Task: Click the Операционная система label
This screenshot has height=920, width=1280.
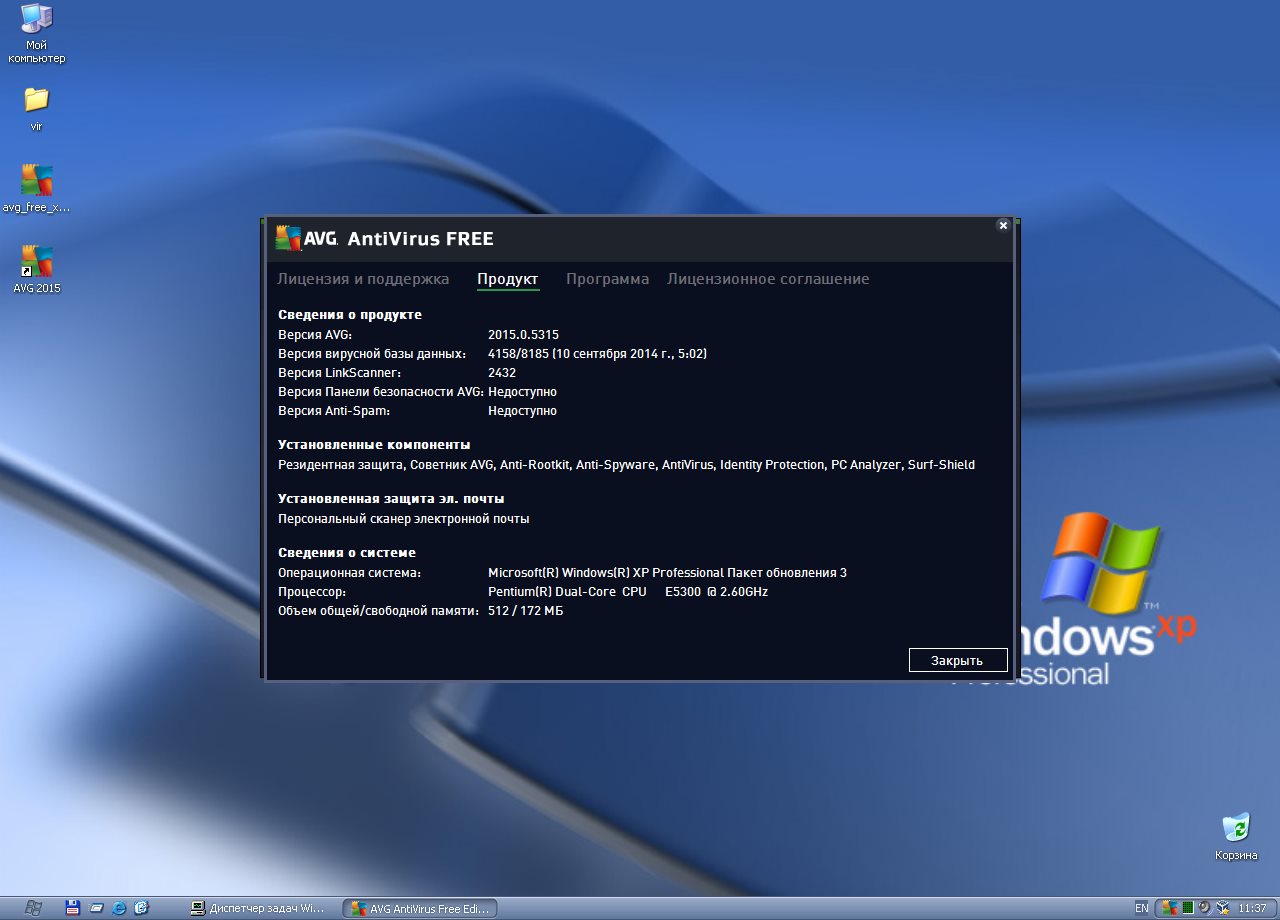Action: coord(349,572)
